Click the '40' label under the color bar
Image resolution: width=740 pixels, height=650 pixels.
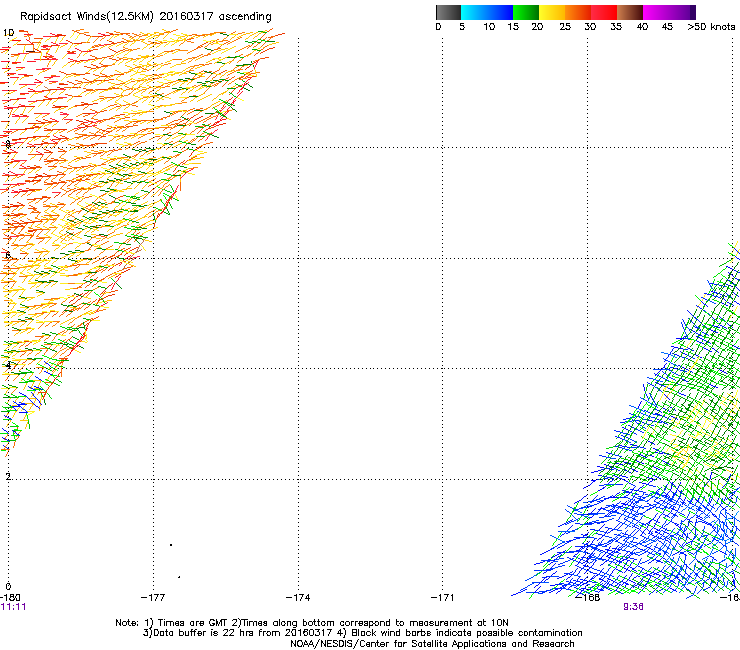point(642,27)
